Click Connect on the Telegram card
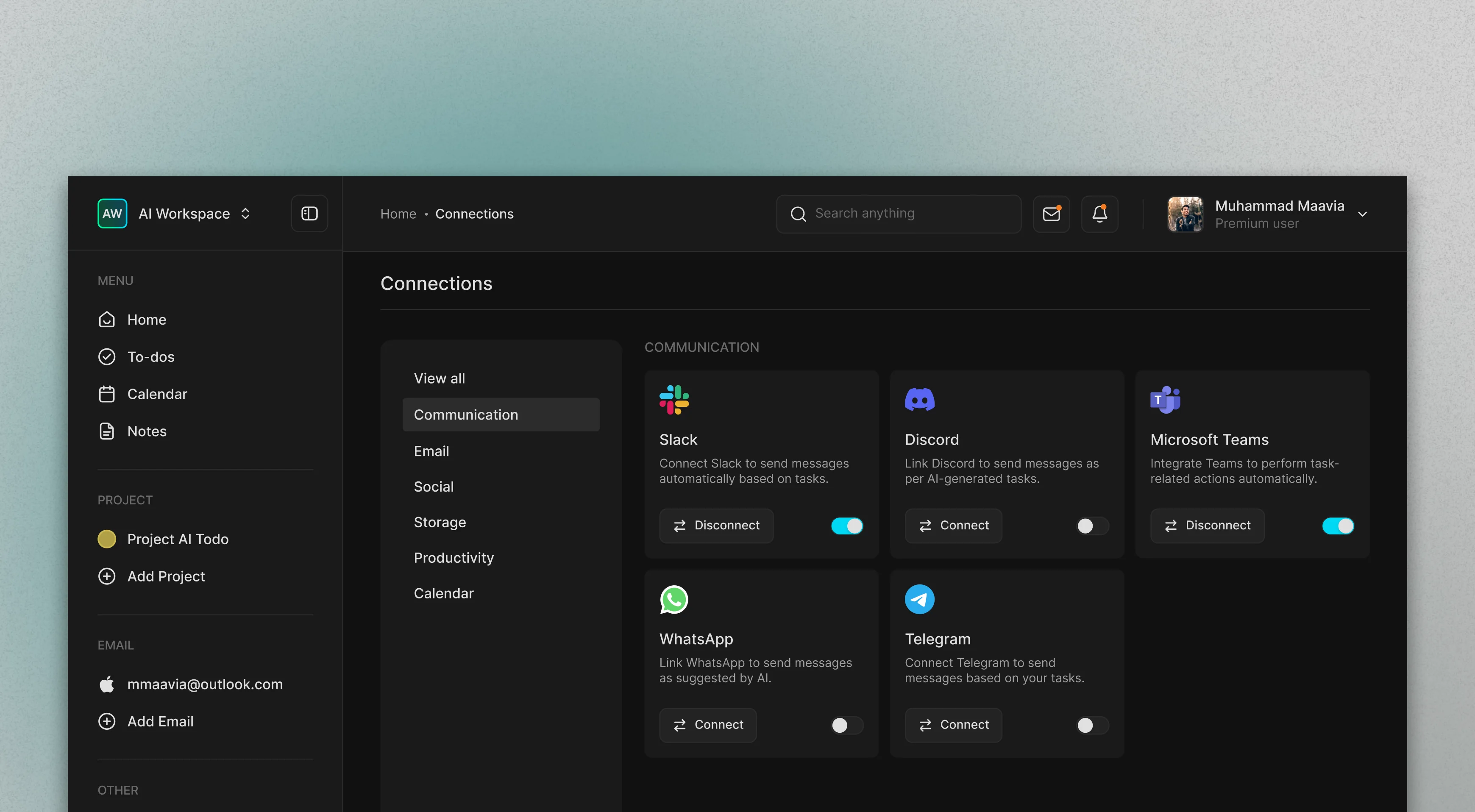Screen dimensions: 1475x812 pyautogui.click(x=953, y=725)
